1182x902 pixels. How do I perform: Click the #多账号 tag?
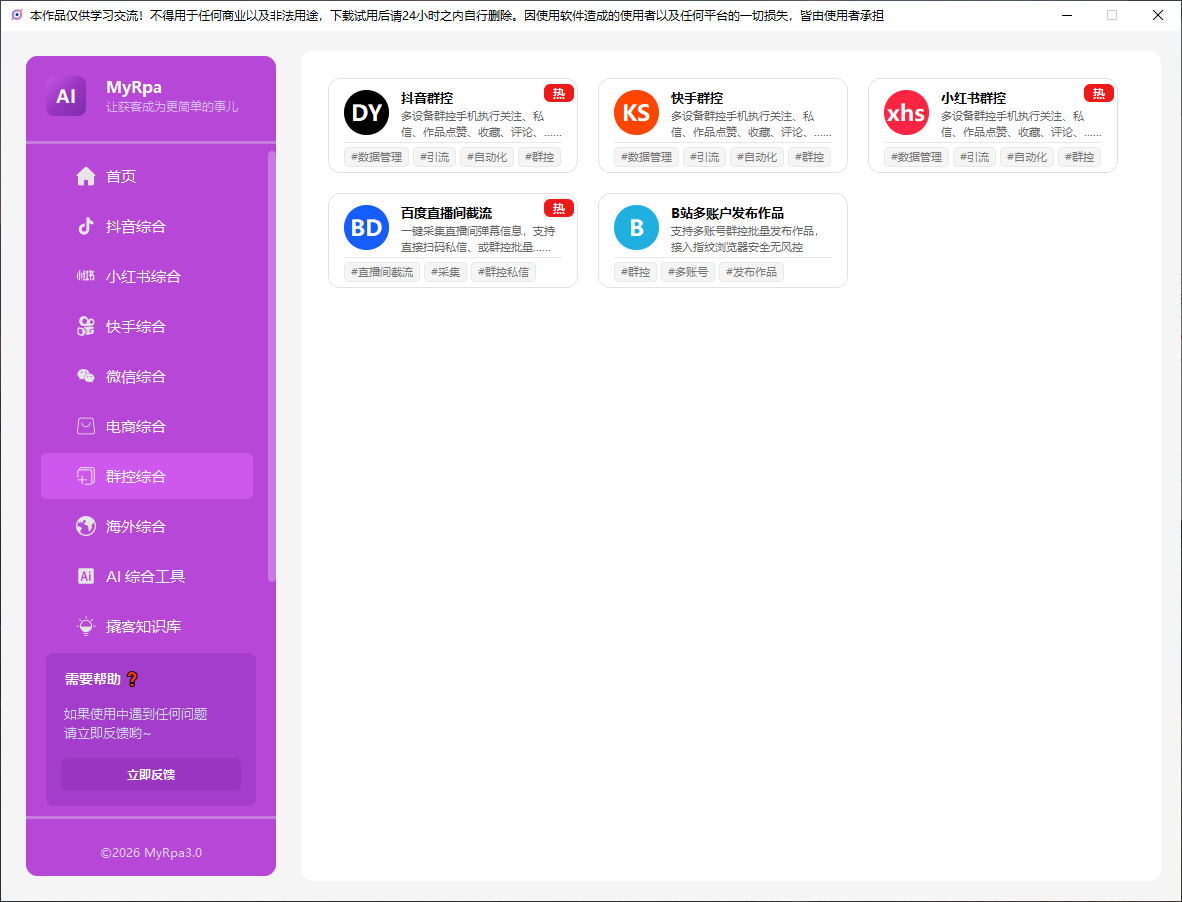[x=687, y=272]
